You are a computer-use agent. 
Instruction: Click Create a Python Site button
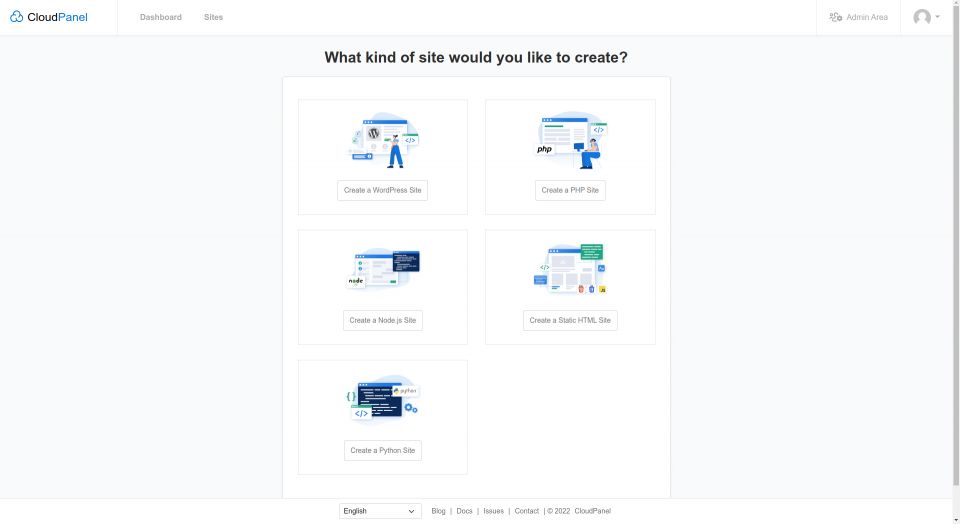click(x=383, y=451)
